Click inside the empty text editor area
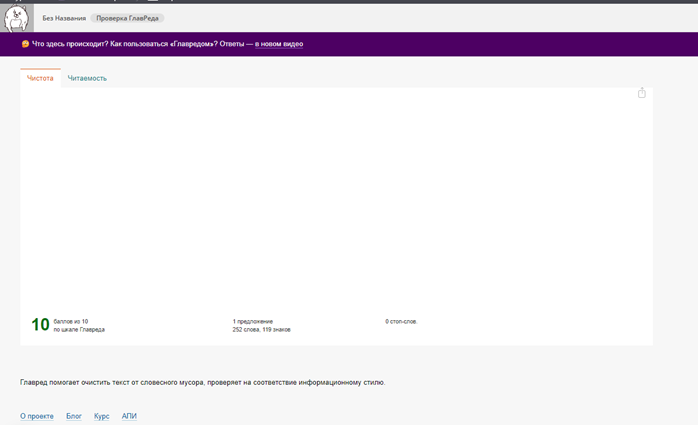 point(330,200)
